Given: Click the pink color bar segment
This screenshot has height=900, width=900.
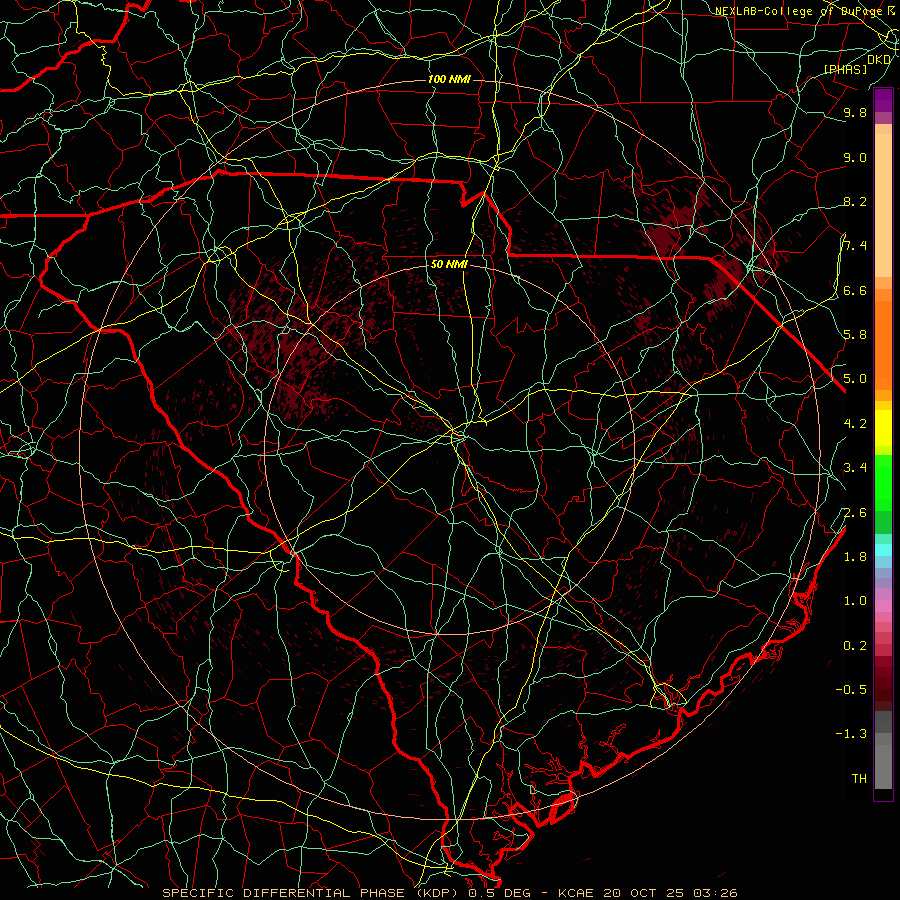Looking at the screenshot, I should point(883,606).
